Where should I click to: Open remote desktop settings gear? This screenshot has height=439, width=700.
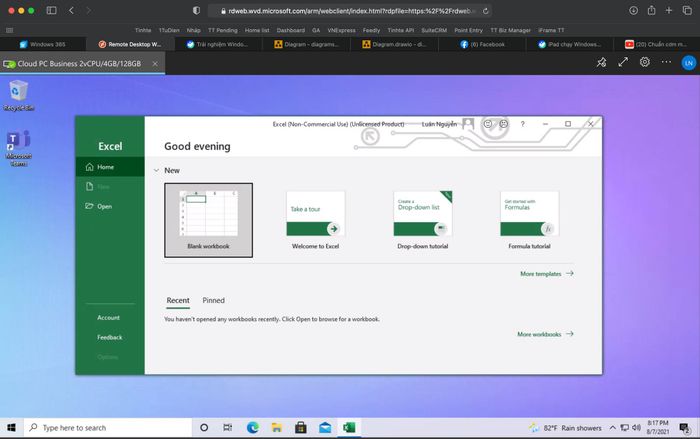645,62
